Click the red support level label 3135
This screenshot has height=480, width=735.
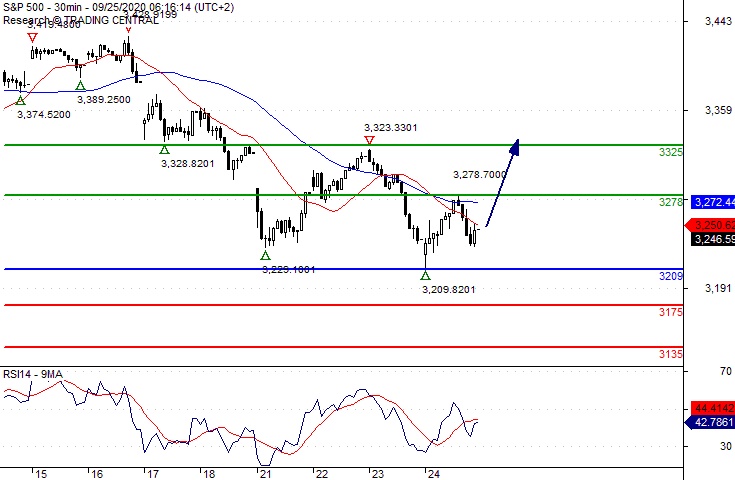coord(671,354)
